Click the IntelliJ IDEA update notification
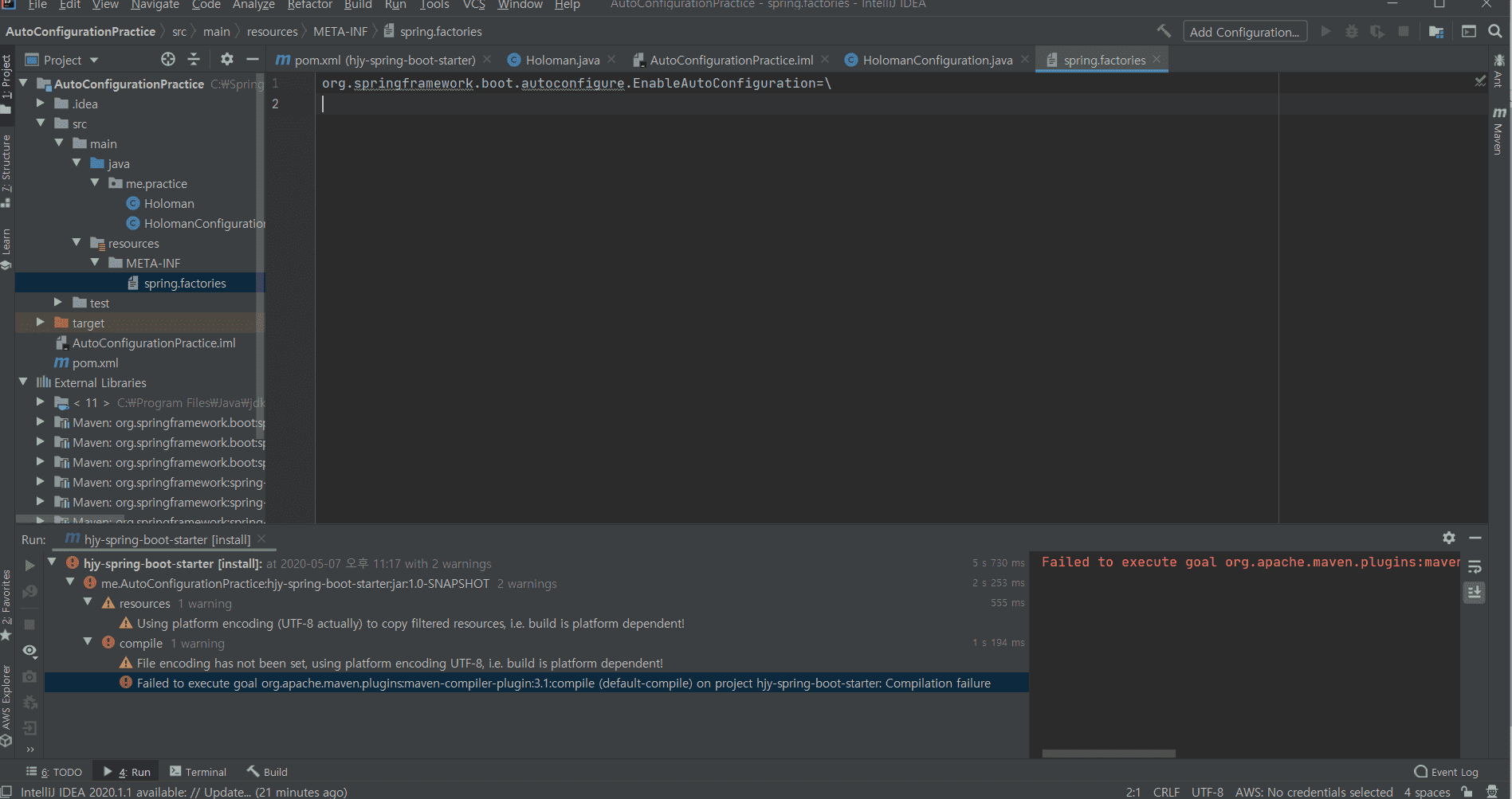The image size is (1512, 799). (x=184, y=792)
